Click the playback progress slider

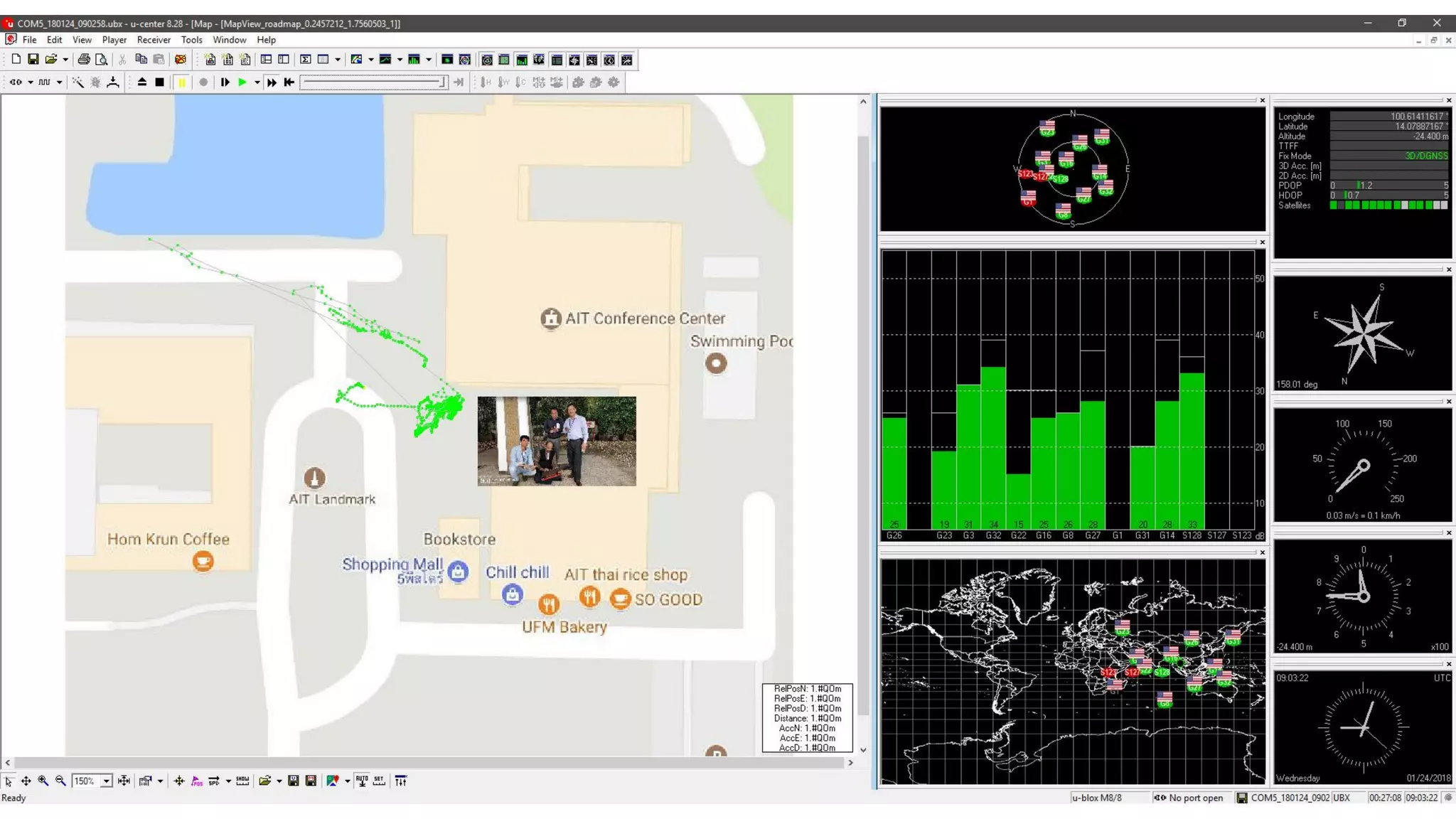373,82
